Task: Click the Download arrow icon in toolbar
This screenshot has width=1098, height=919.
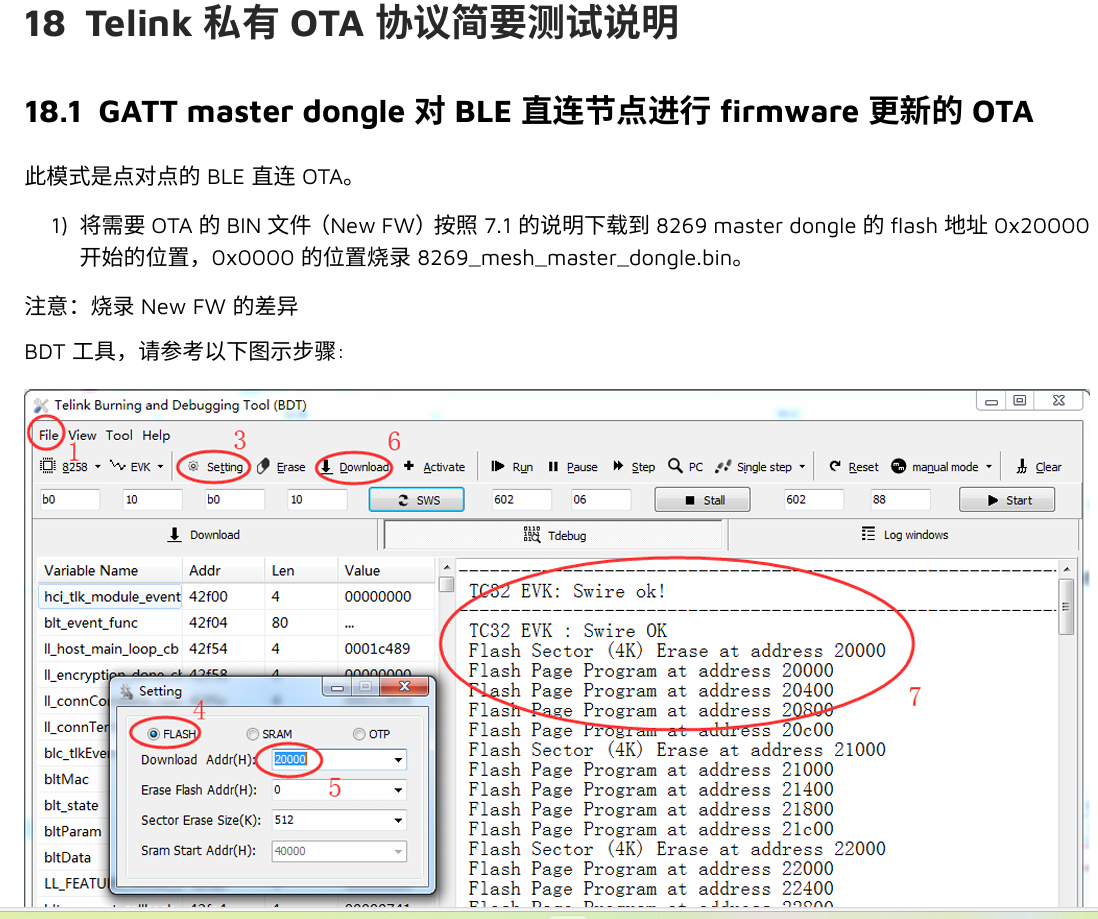Action: pos(326,467)
